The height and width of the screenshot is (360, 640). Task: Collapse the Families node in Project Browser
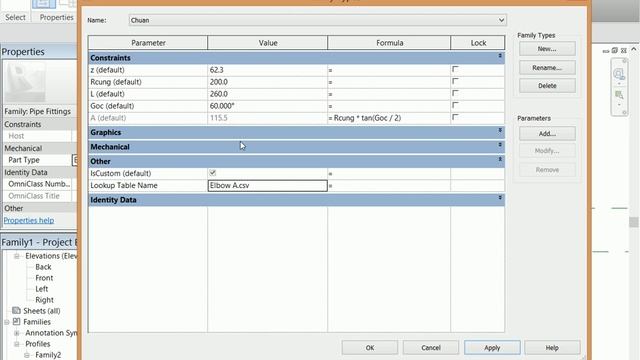tap(7, 322)
